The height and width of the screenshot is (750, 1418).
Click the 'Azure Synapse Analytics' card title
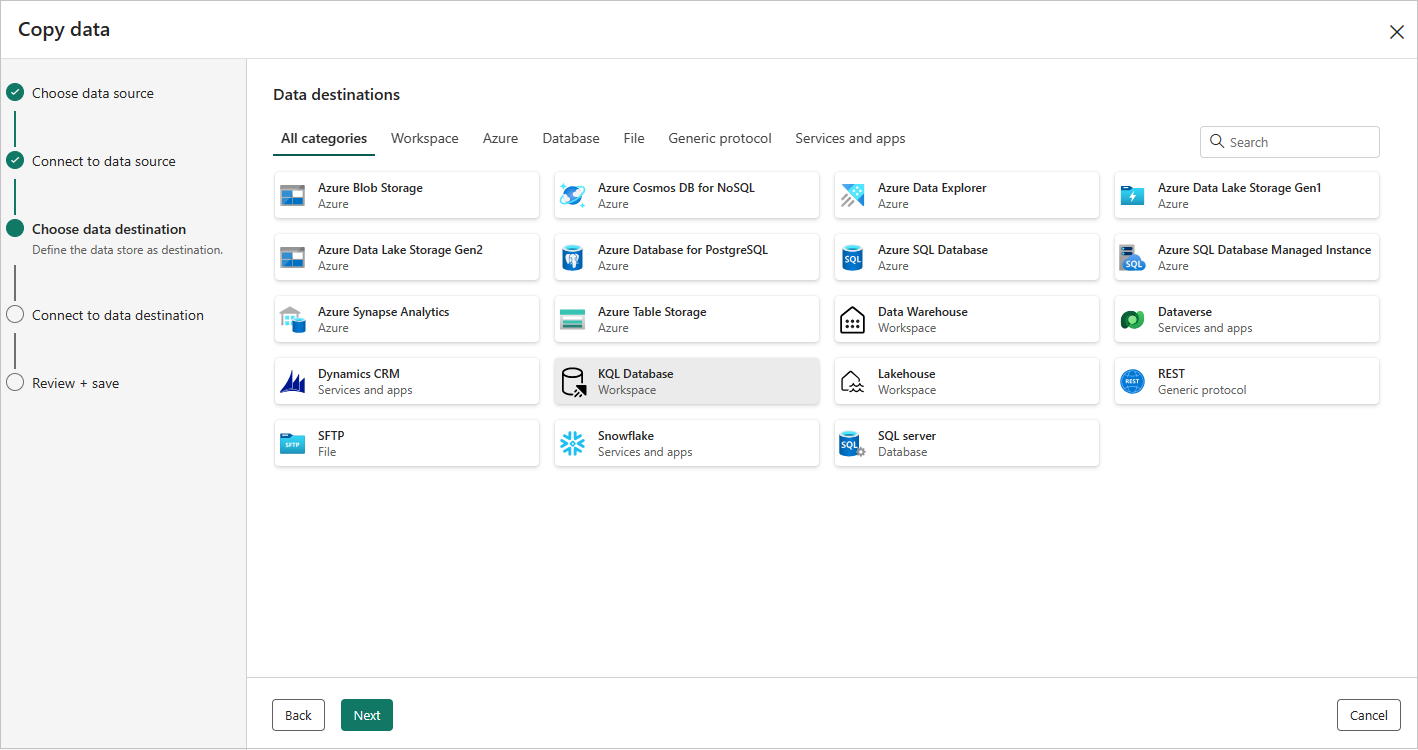coord(383,312)
